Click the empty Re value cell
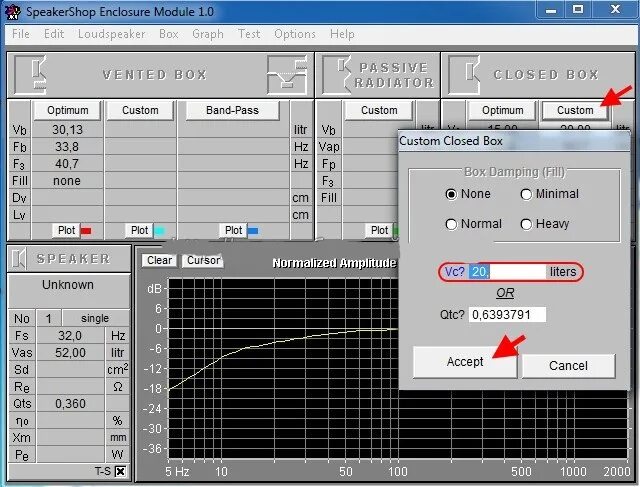The height and width of the screenshot is (487, 640). point(70,387)
